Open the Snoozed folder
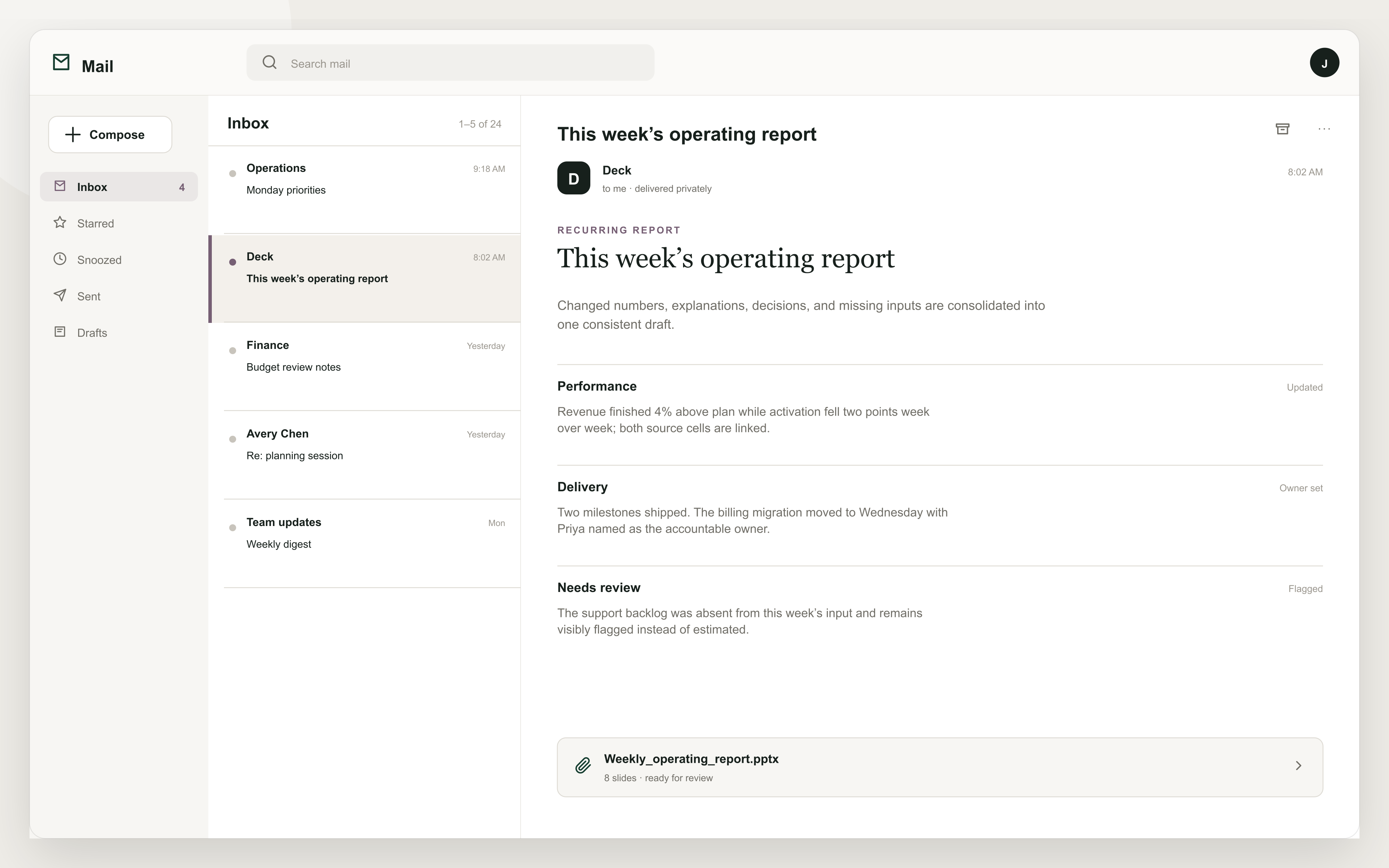The image size is (1389, 868). pos(119,259)
